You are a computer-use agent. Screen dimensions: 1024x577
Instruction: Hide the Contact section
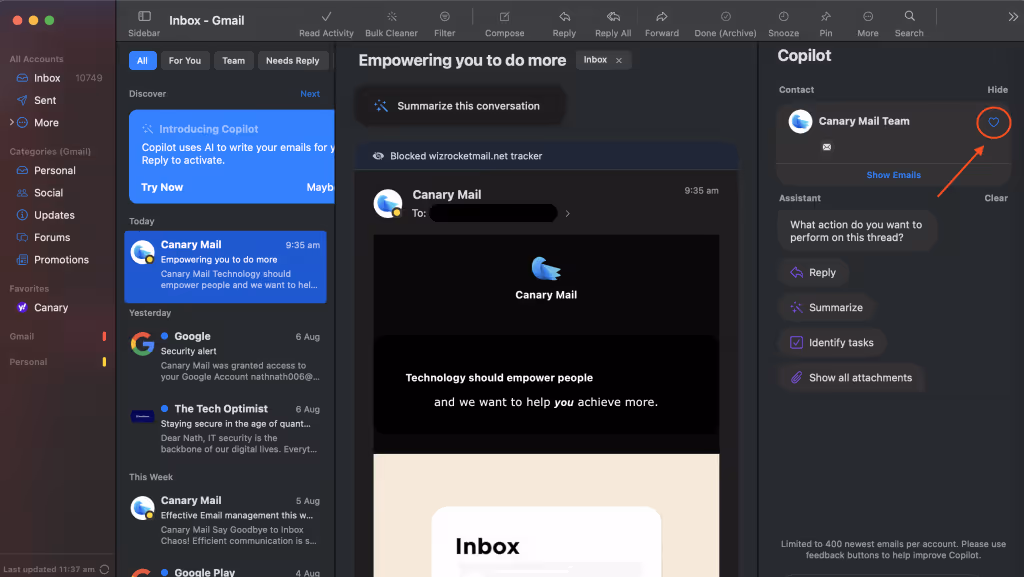pos(997,89)
